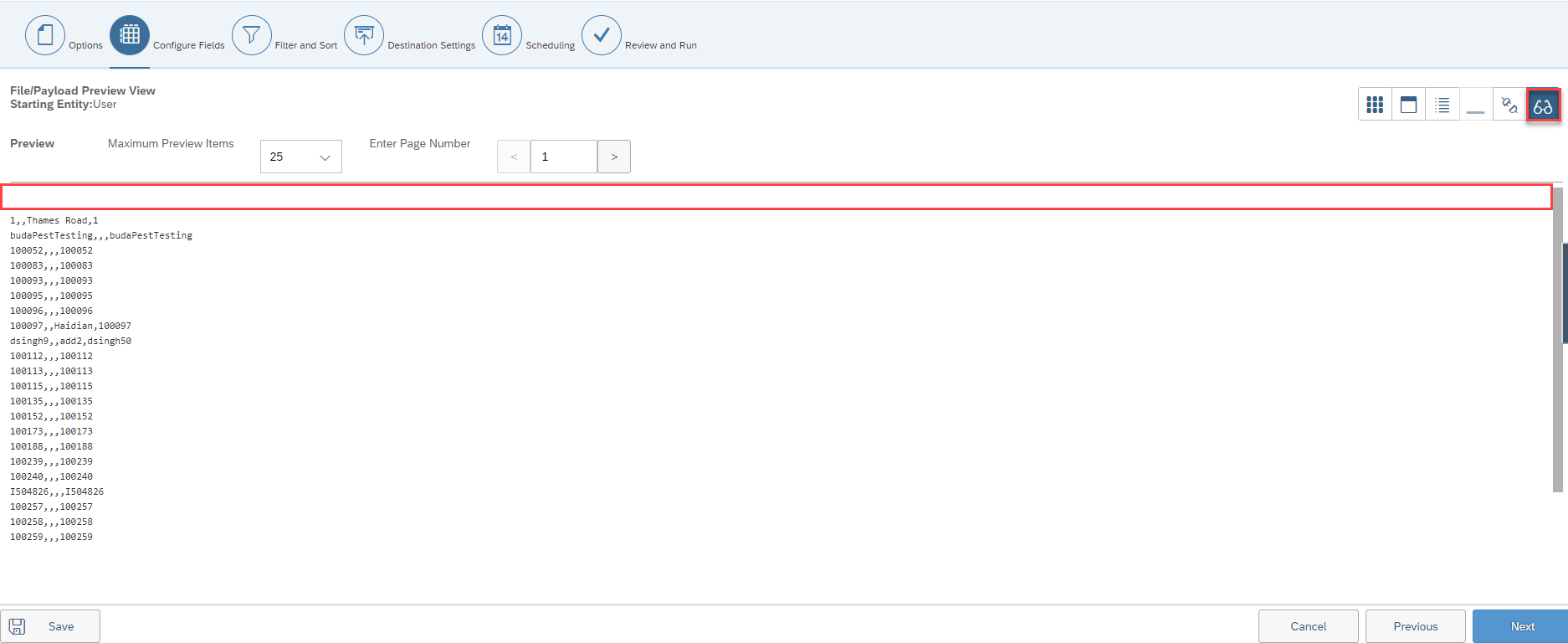The width and height of the screenshot is (1568, 643).
Task: Click the Scheduling tab label
Action: (x=551, y=45)
